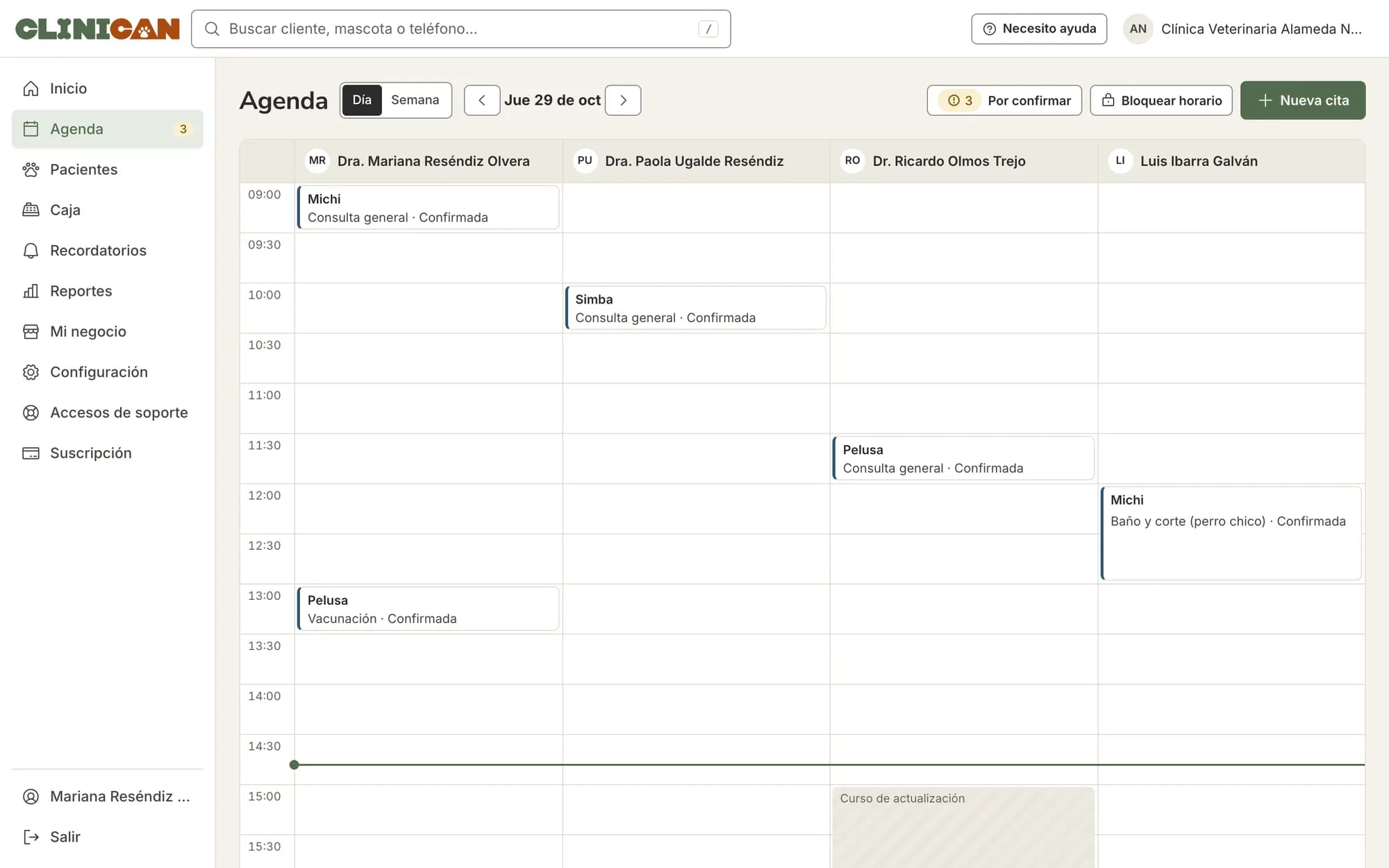Open Simba's Consulta general appointment
This screenshot has height=868, width=1389.
coord(696,308)
